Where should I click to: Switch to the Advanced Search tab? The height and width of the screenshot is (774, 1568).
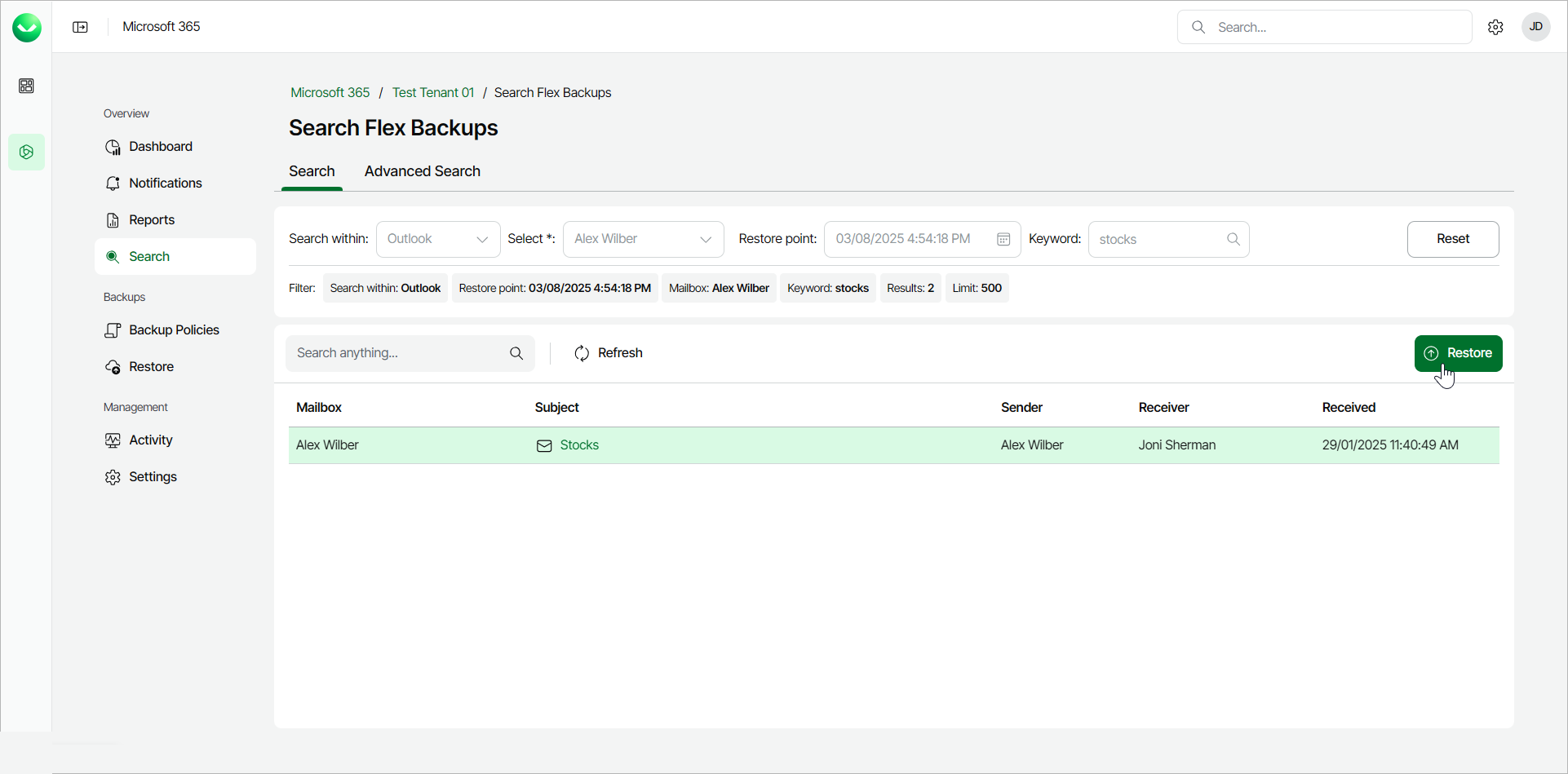[x=423, y=171]
